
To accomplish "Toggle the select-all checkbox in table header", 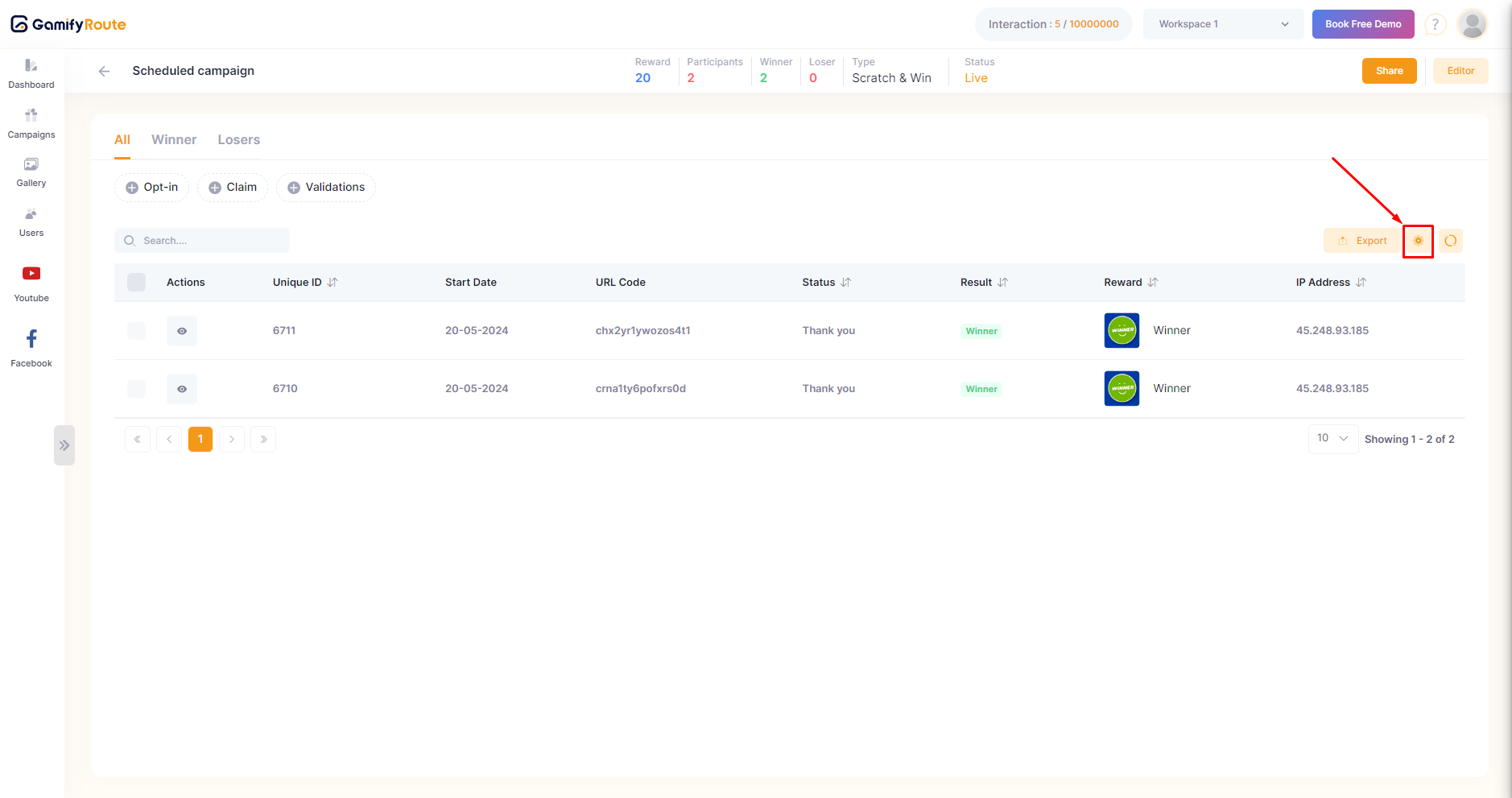I will (x=137, y=282).
